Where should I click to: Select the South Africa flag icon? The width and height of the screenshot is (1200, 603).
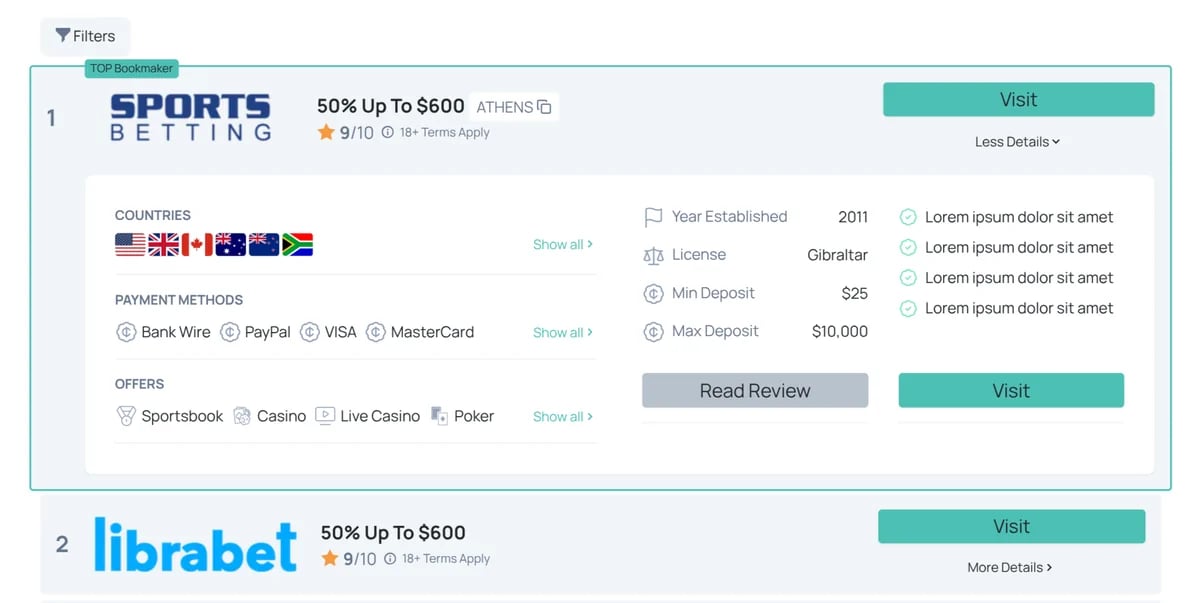coord(297,245)
